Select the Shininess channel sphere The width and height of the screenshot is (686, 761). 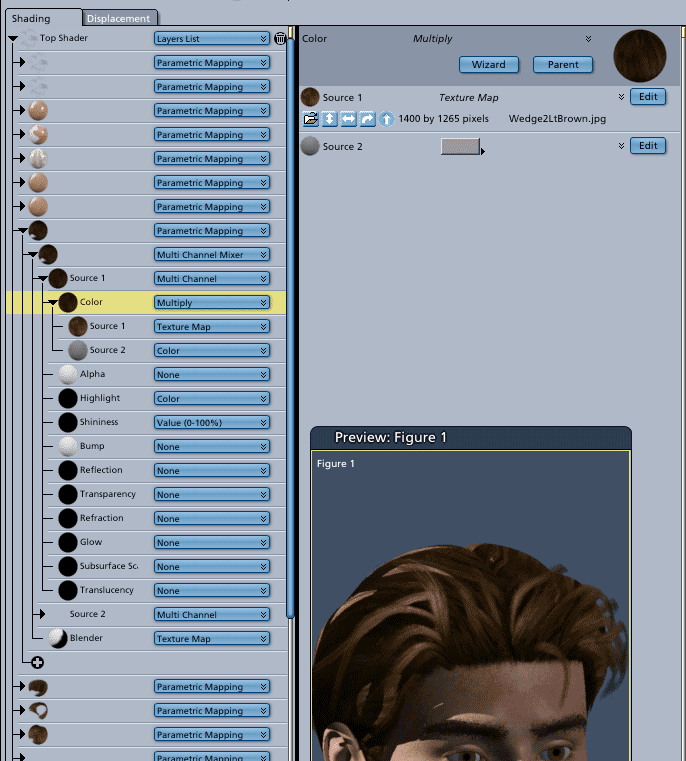click(x=68, y=422)
